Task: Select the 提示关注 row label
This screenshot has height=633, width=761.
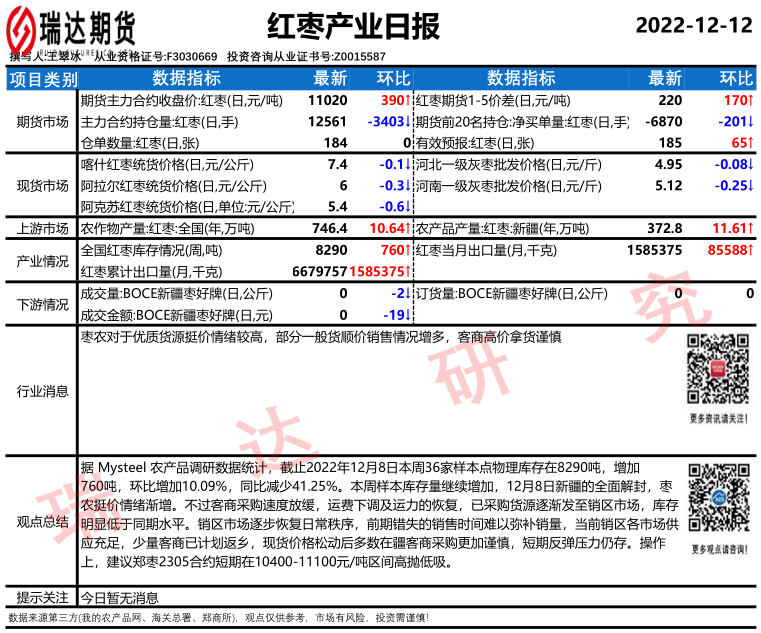Action: (x=41, y=598)
